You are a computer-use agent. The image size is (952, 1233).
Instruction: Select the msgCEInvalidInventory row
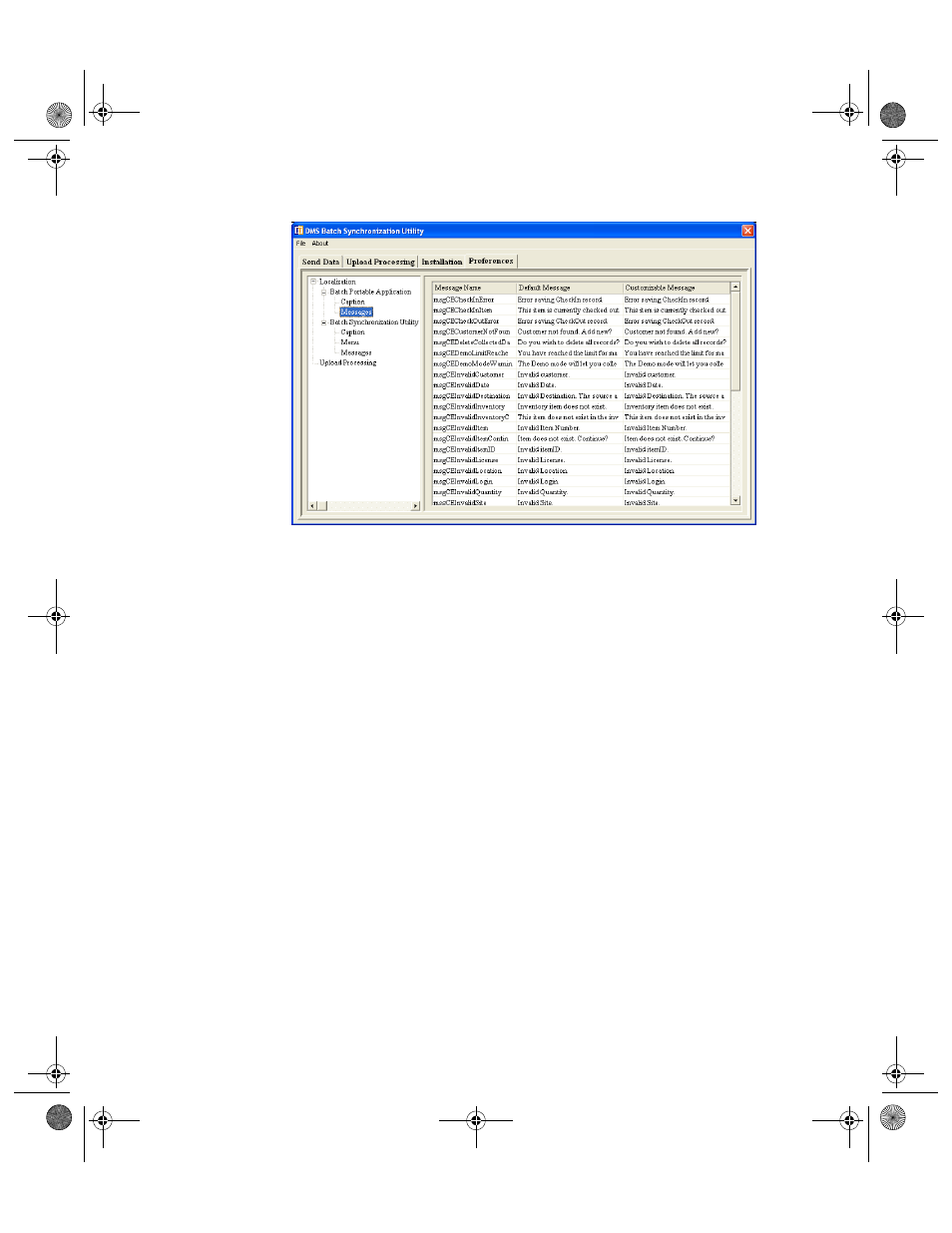[581, 406]
